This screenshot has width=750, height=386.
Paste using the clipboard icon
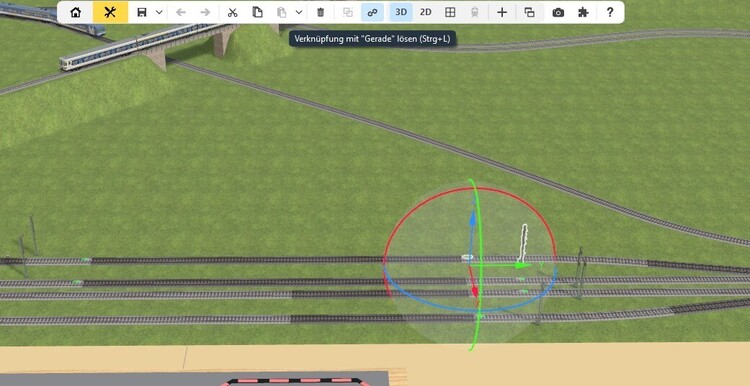[x=282, y=12]
